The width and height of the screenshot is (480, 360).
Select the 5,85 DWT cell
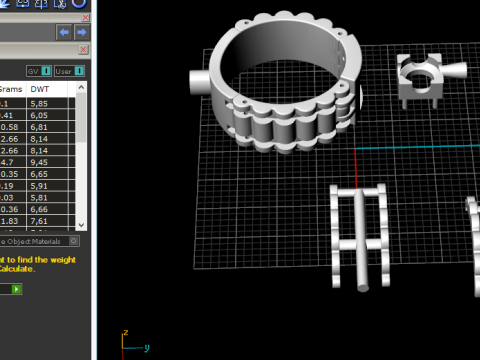(x=47, y=104)
